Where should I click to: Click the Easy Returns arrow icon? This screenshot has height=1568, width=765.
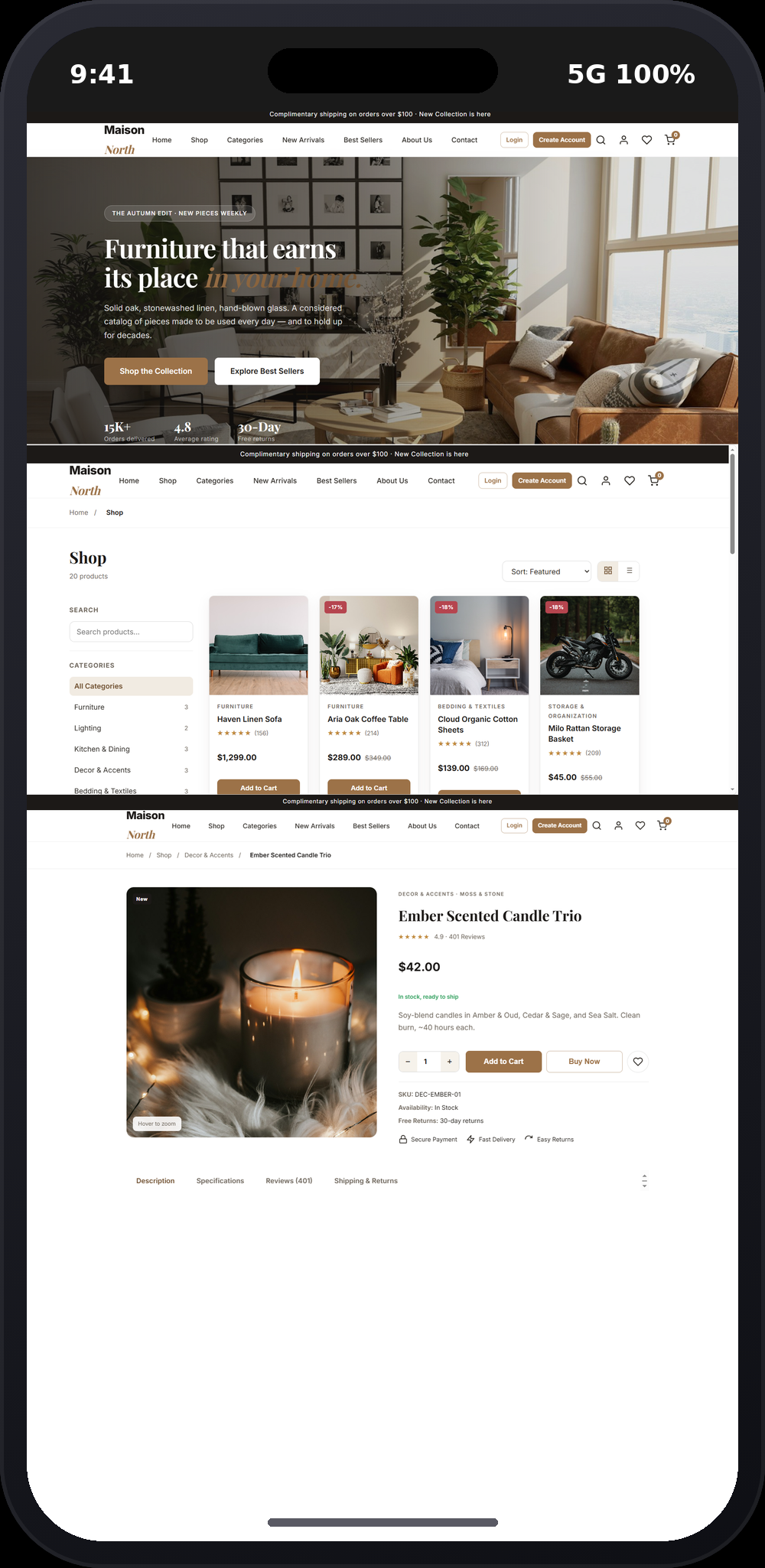[x=529, y=1139]
